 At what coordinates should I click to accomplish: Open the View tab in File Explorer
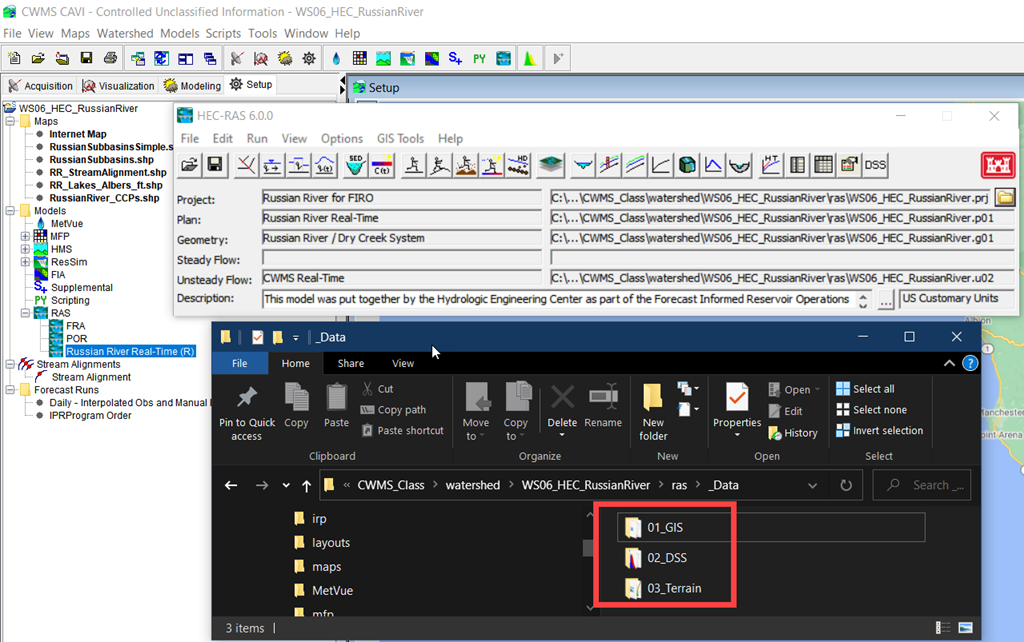pos(403,363)
